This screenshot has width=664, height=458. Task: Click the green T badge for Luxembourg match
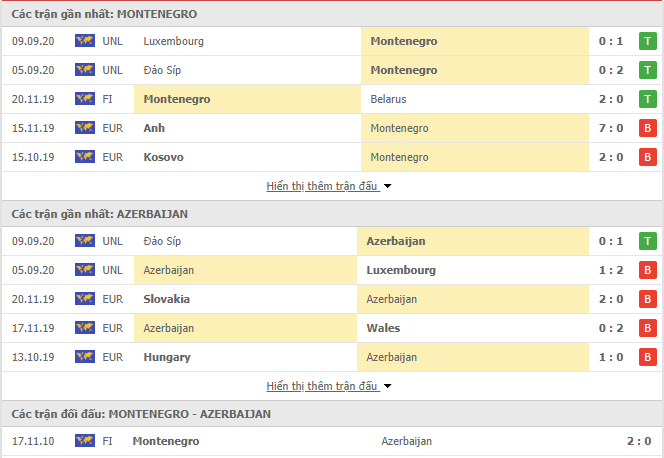[647, 41]
